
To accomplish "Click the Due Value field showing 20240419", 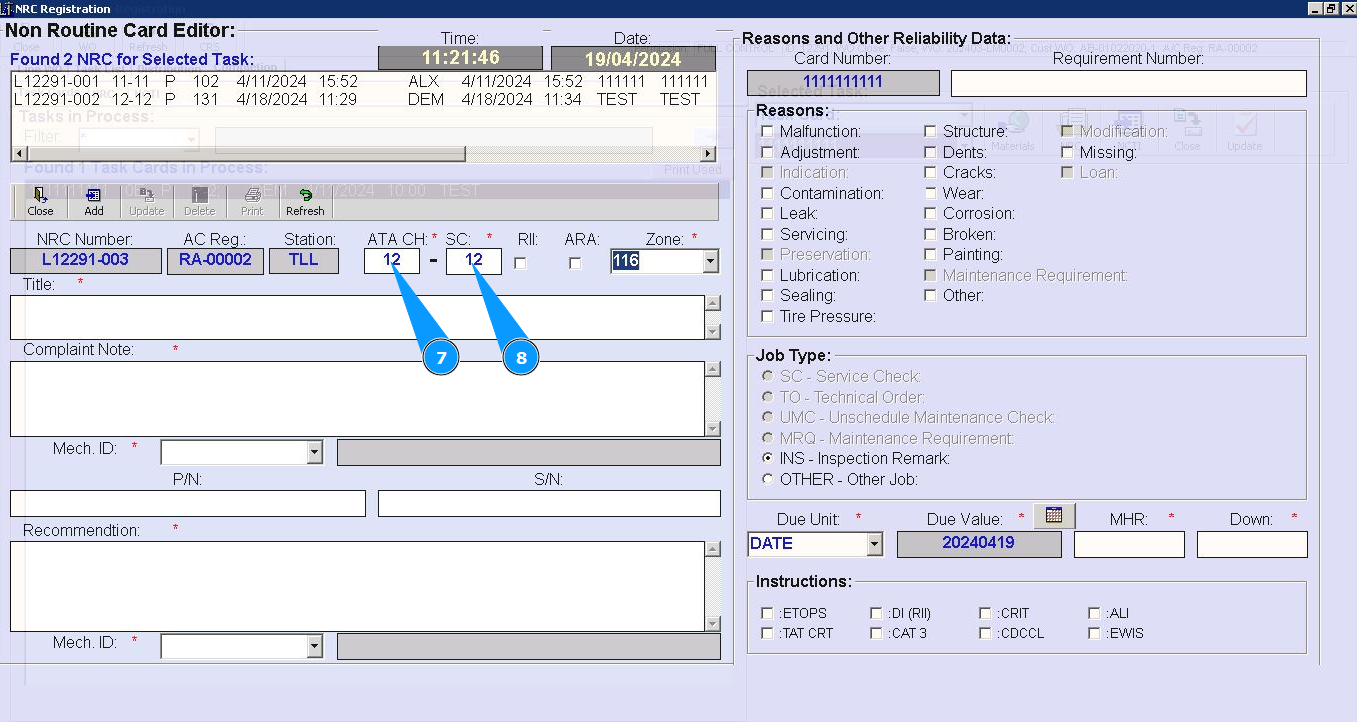I will pyautogui.click(x=979, y=544).
